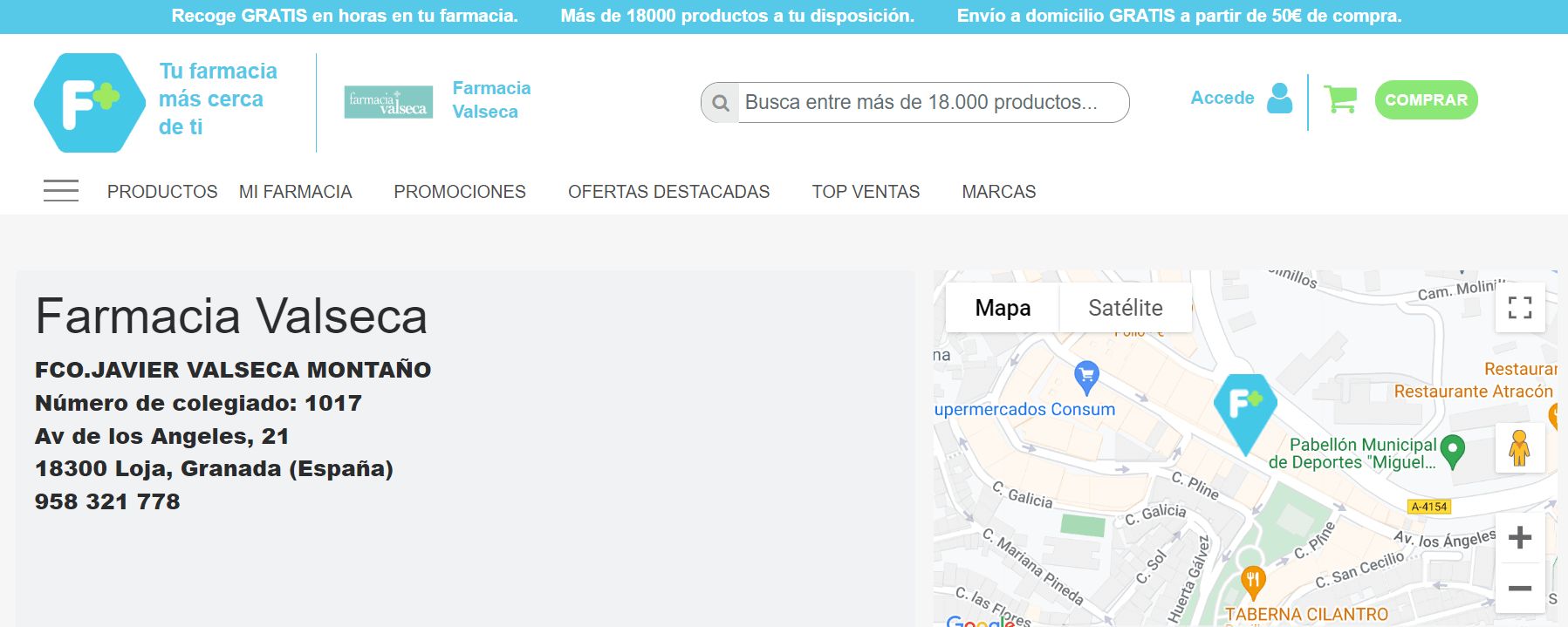Screen dimensions: 1568x627
Task: Open the hamburger menu icon
Action: (61, 191)
